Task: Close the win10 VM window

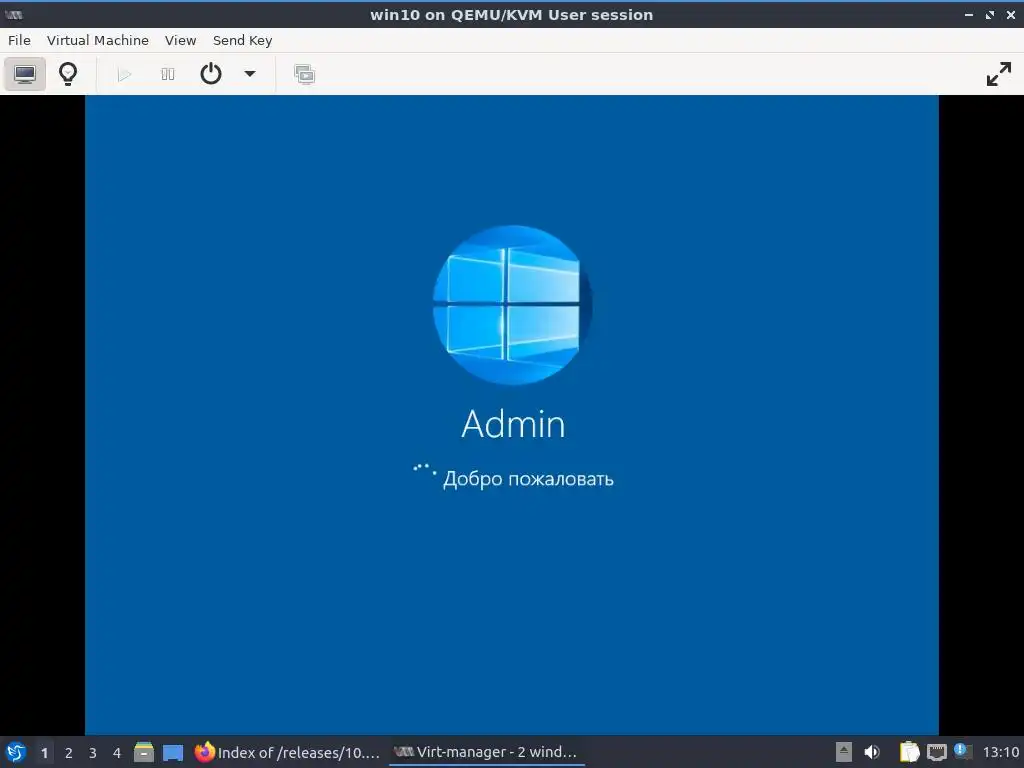Action: point(1010,15)
